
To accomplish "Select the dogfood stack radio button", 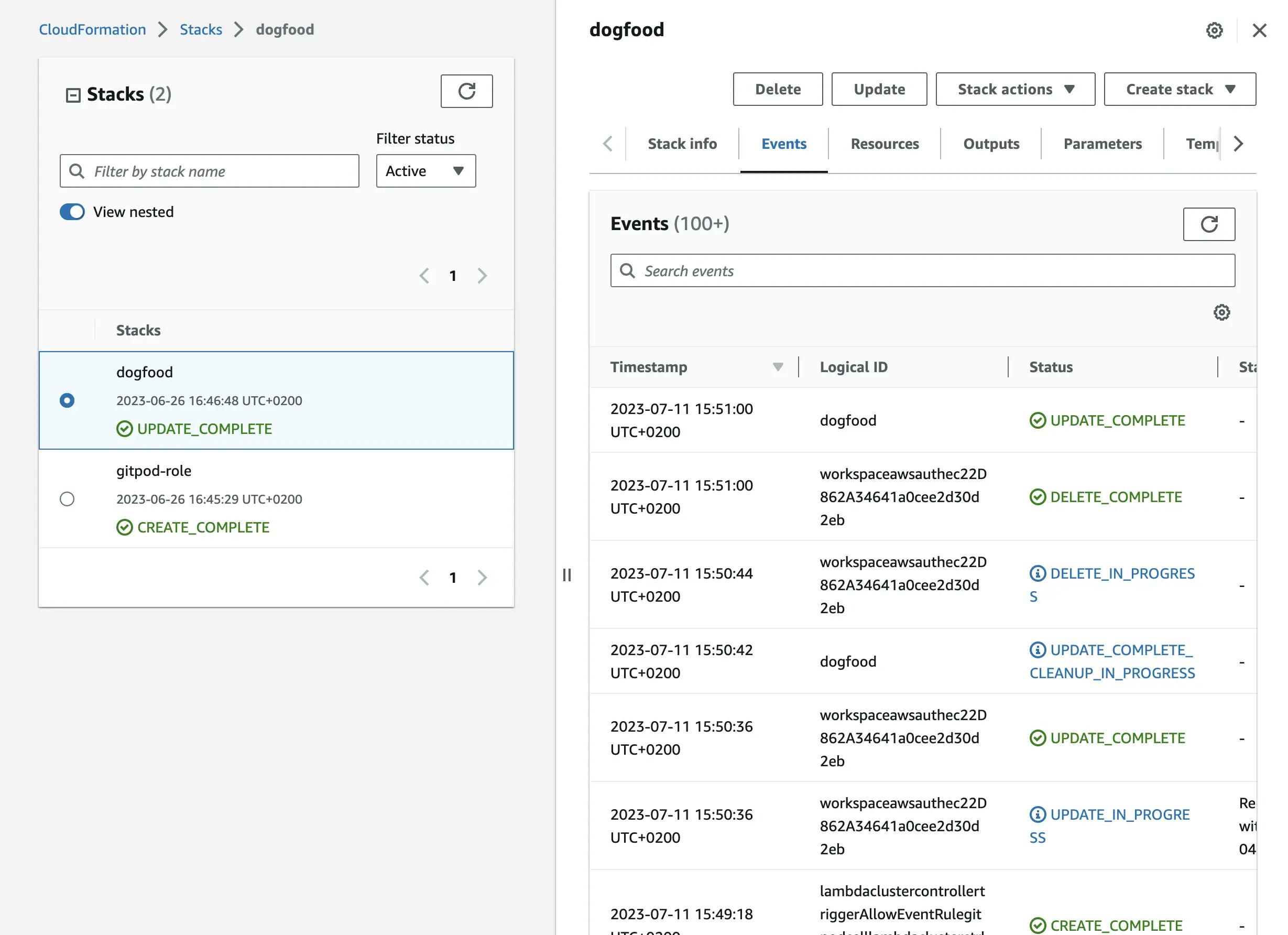I will [67, 400].
